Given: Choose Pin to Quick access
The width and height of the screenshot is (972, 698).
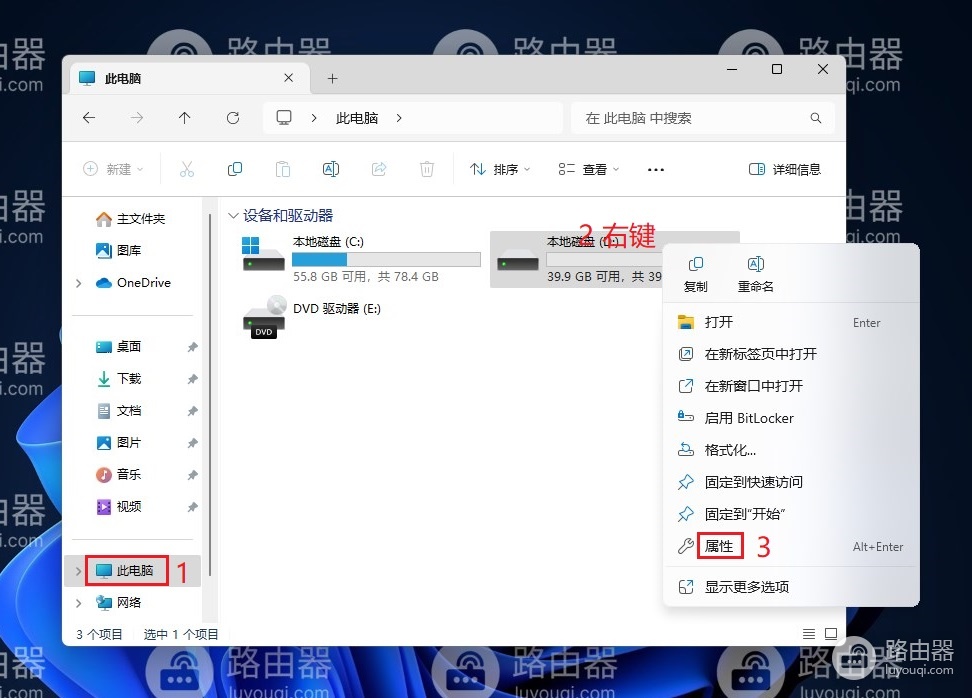Looking at the screenshot, I should (791, 482).
